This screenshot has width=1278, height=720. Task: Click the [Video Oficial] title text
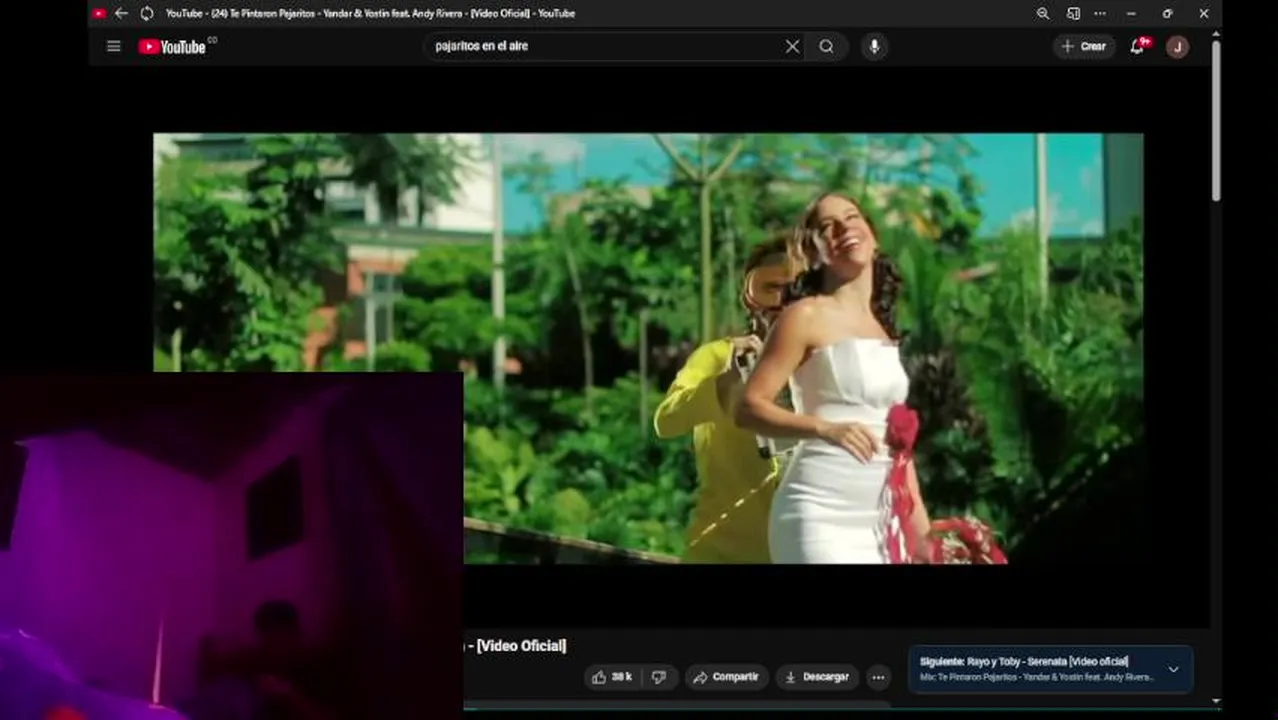pos(521,646)
